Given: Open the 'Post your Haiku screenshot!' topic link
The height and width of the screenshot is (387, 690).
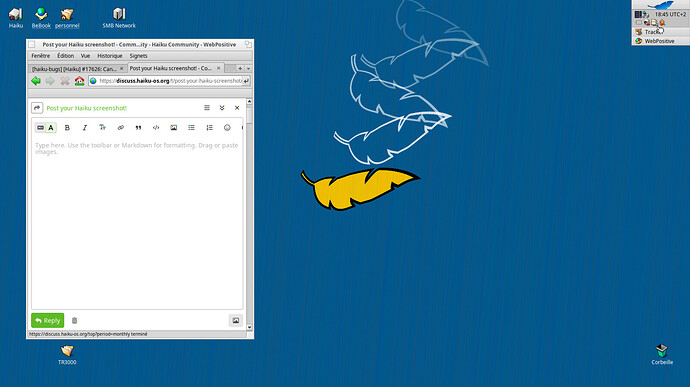Looking at the screenshot, I should click(x=87, y=108).
